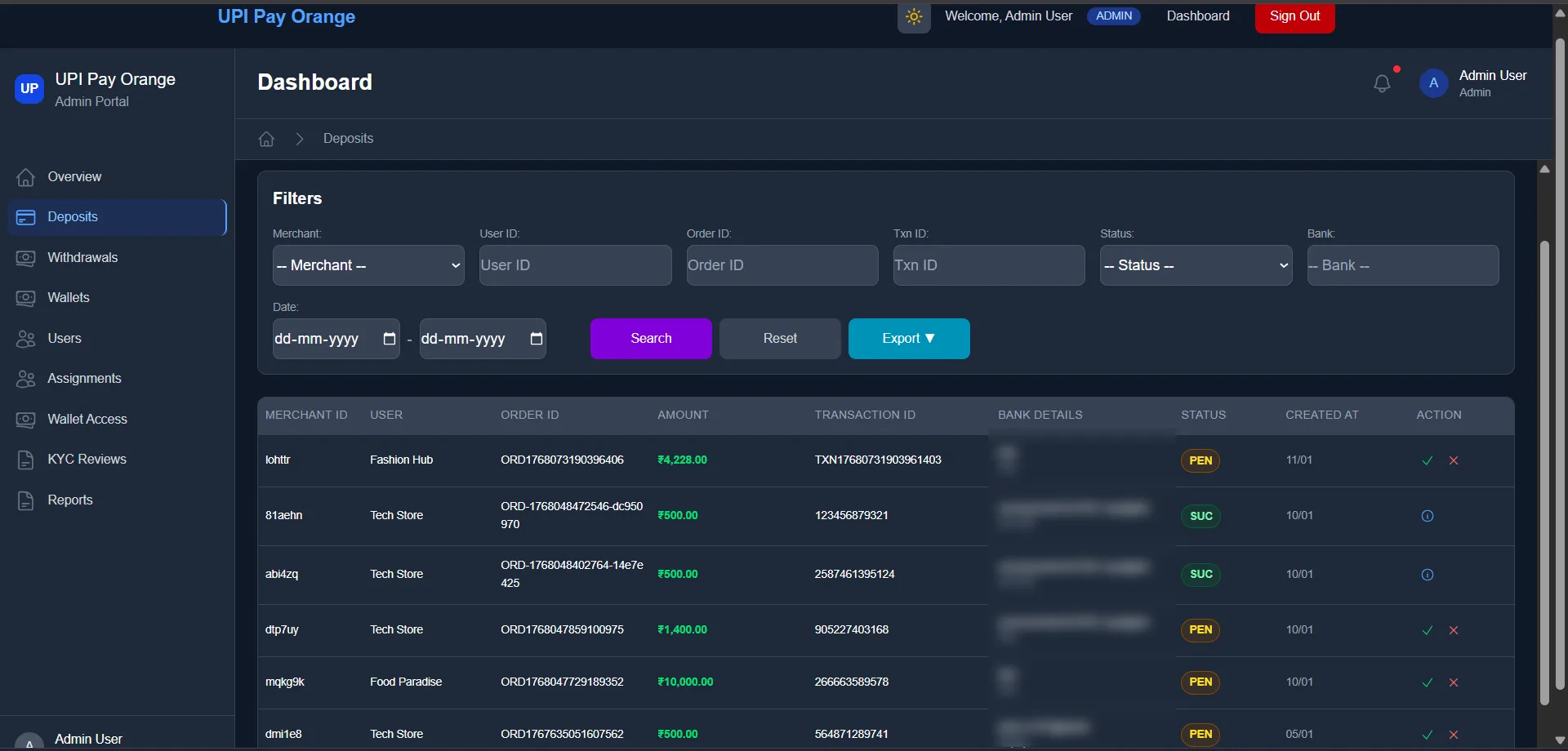Focus the Bank filter field
Screen dimensions: 1568x751
(x=1403, y=265)
